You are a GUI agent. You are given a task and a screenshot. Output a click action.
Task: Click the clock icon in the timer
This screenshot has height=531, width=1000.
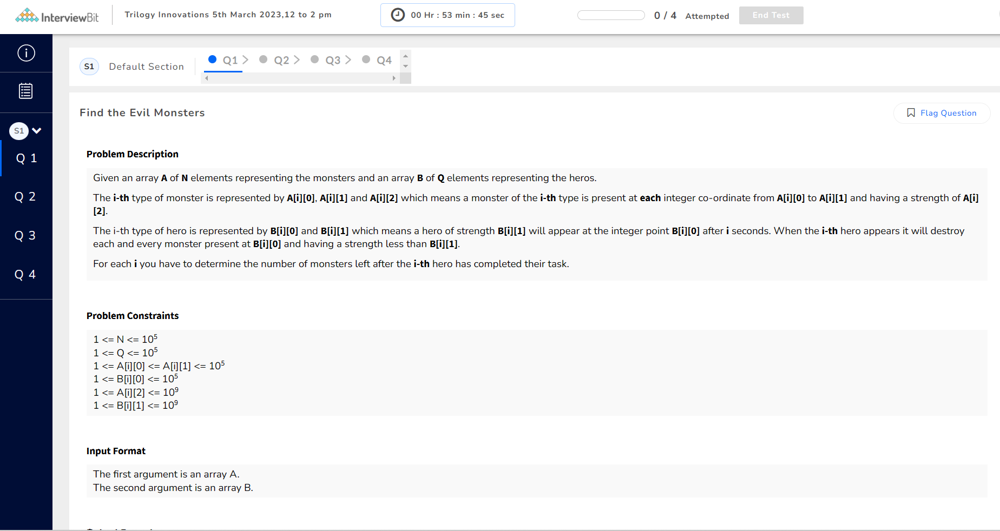click(x=398, y=15)
